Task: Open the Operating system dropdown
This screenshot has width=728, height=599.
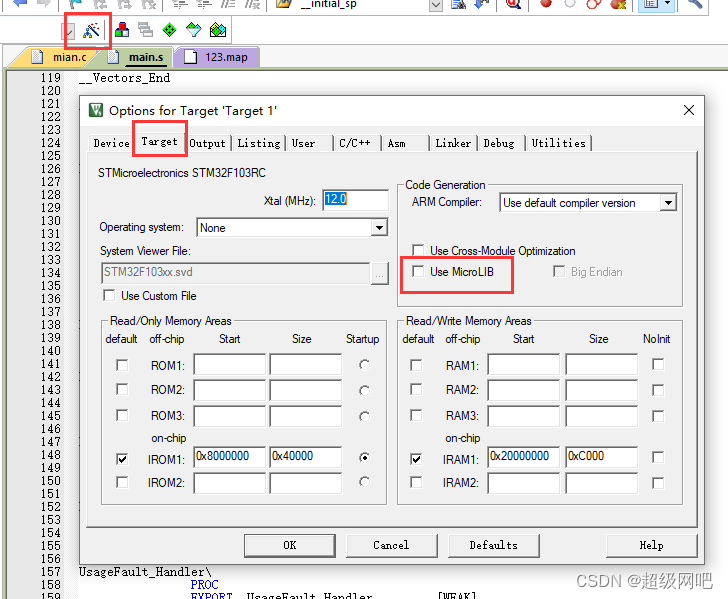Action: [379, 228]
